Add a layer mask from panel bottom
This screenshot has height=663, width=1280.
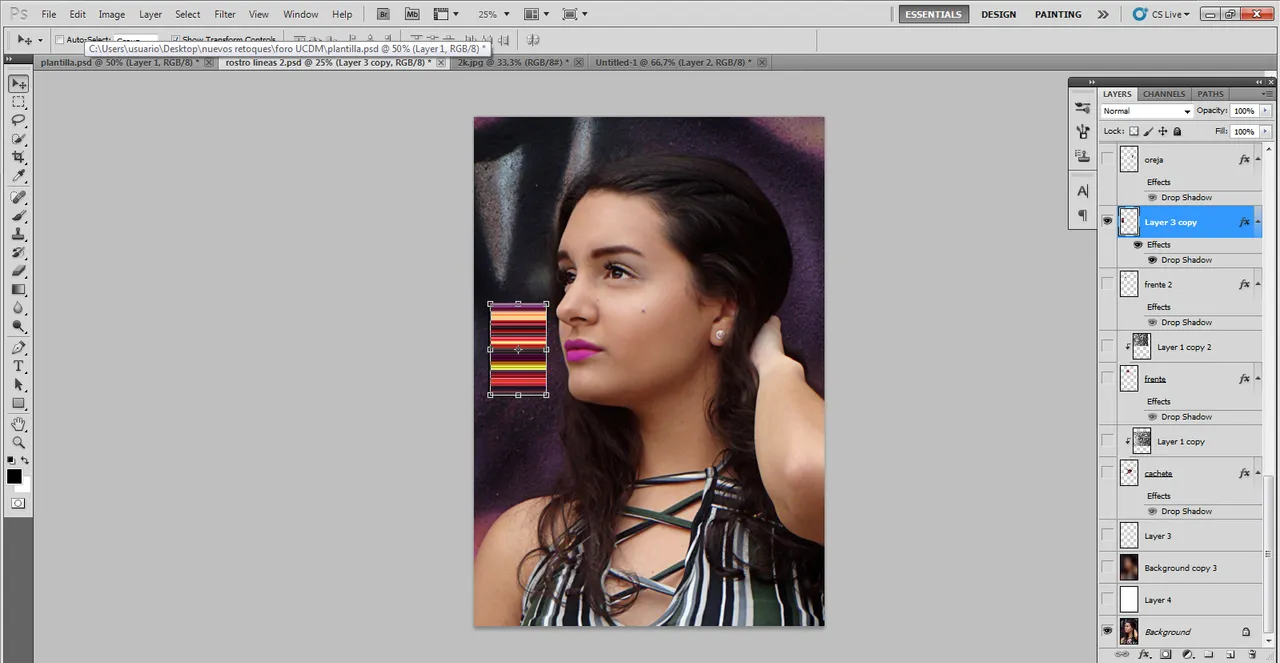[1165, 655]
